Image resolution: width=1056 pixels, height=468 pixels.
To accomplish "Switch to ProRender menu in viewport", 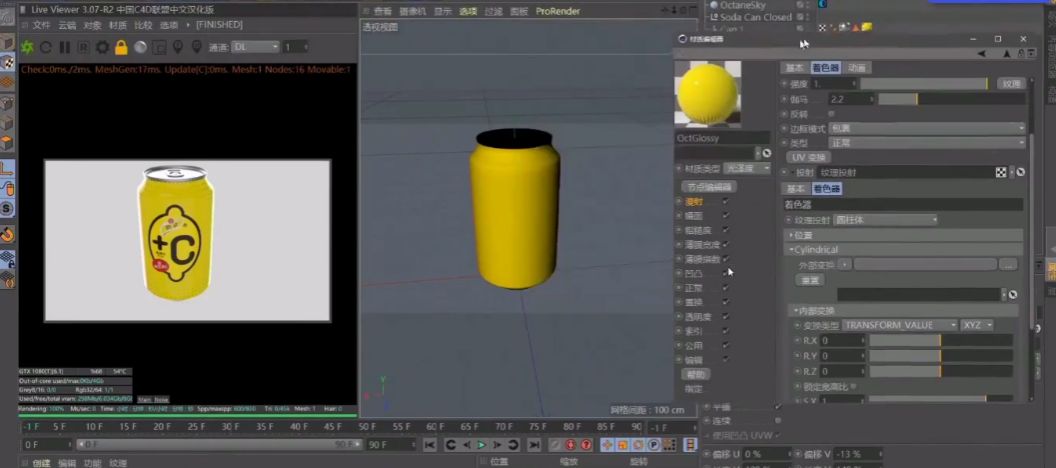I will tap(558, 11).
